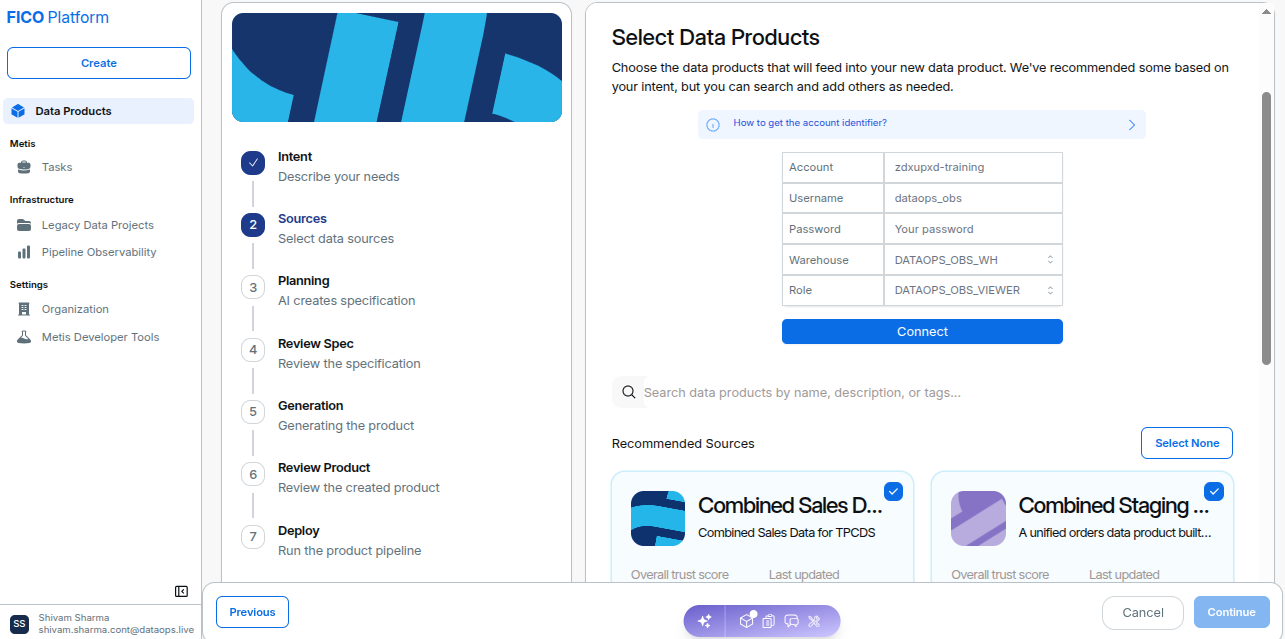This screenshot has height=639, width=1285.
Task: Click the search data products field
Action: click(x=922, y=392)
